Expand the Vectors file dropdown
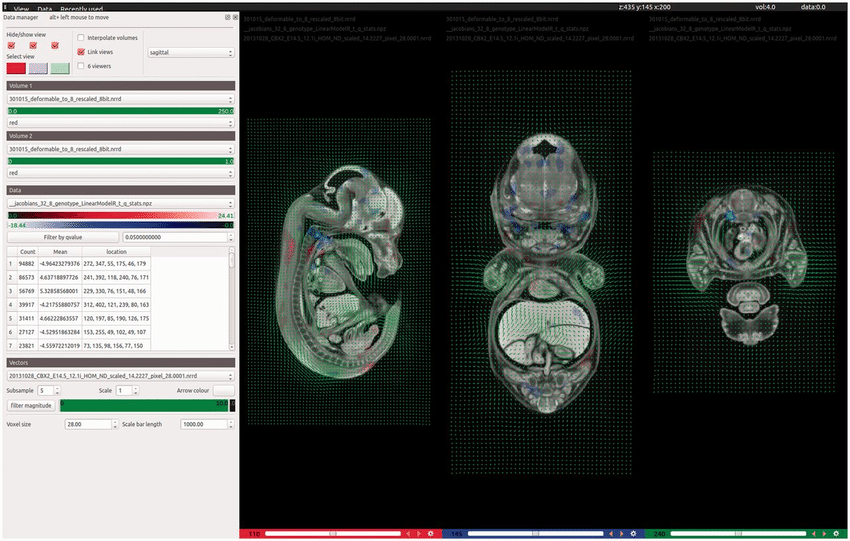The image size is (850, 541). (x=120, y=375)
